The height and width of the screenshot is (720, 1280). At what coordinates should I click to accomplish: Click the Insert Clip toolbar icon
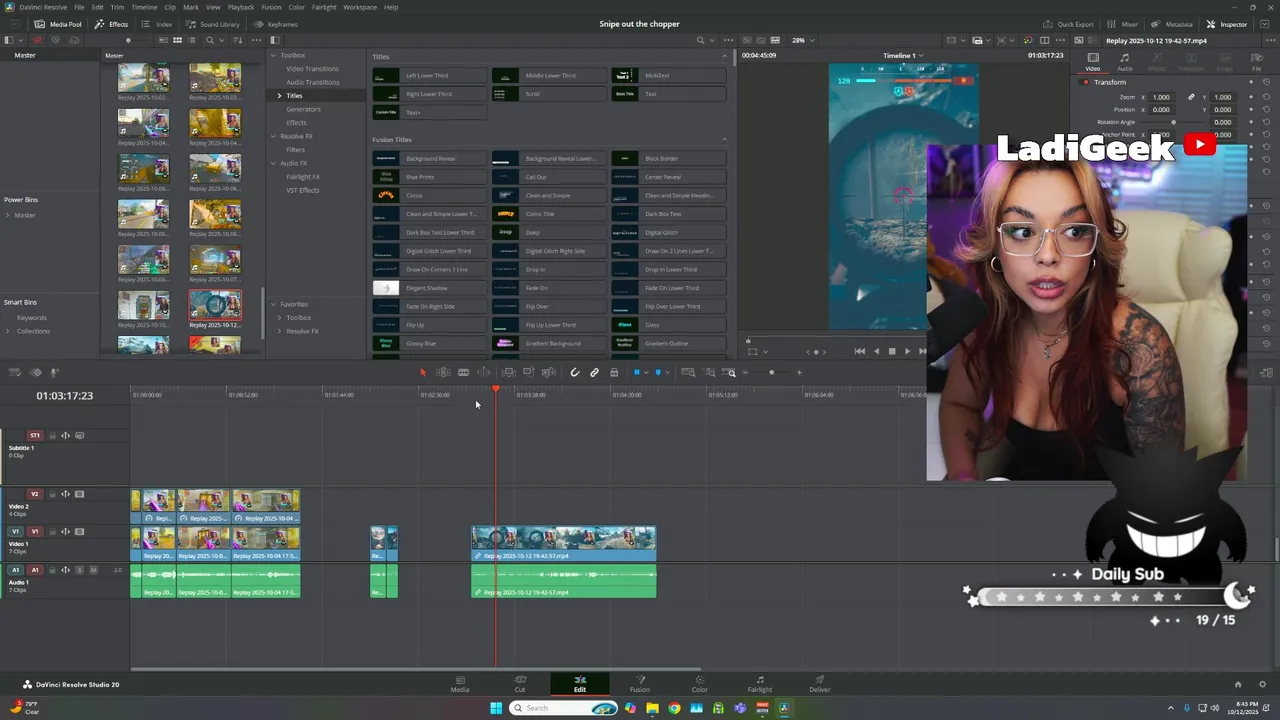point(508,372)
